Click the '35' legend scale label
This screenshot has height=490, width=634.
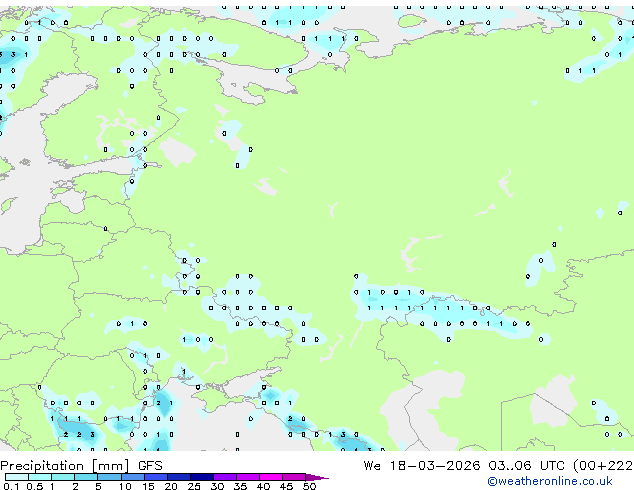(240, 486)
